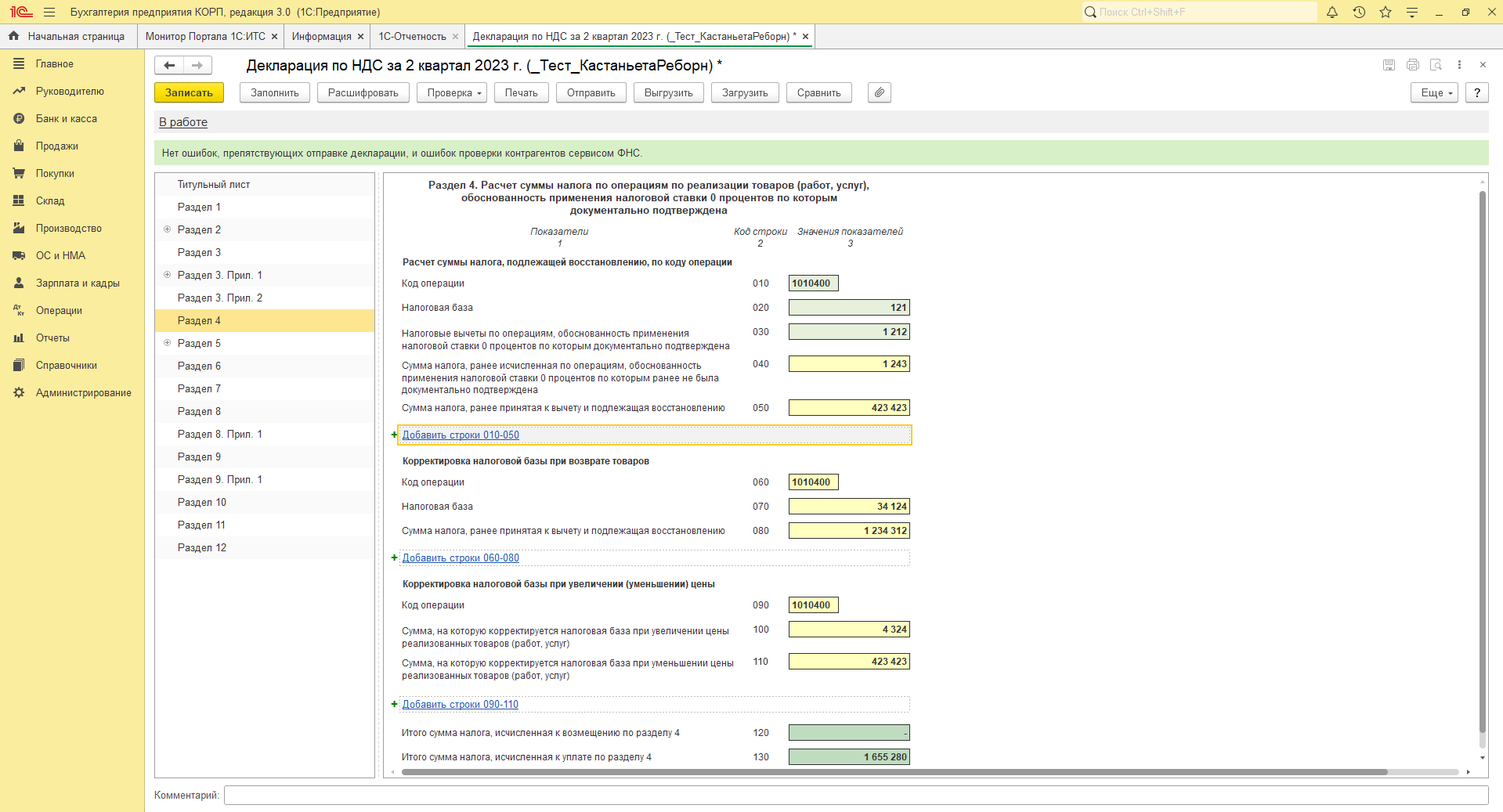Screen dimensions: 1503x812
Task: Click the yellow Записать button
Action: pos(189,92)
